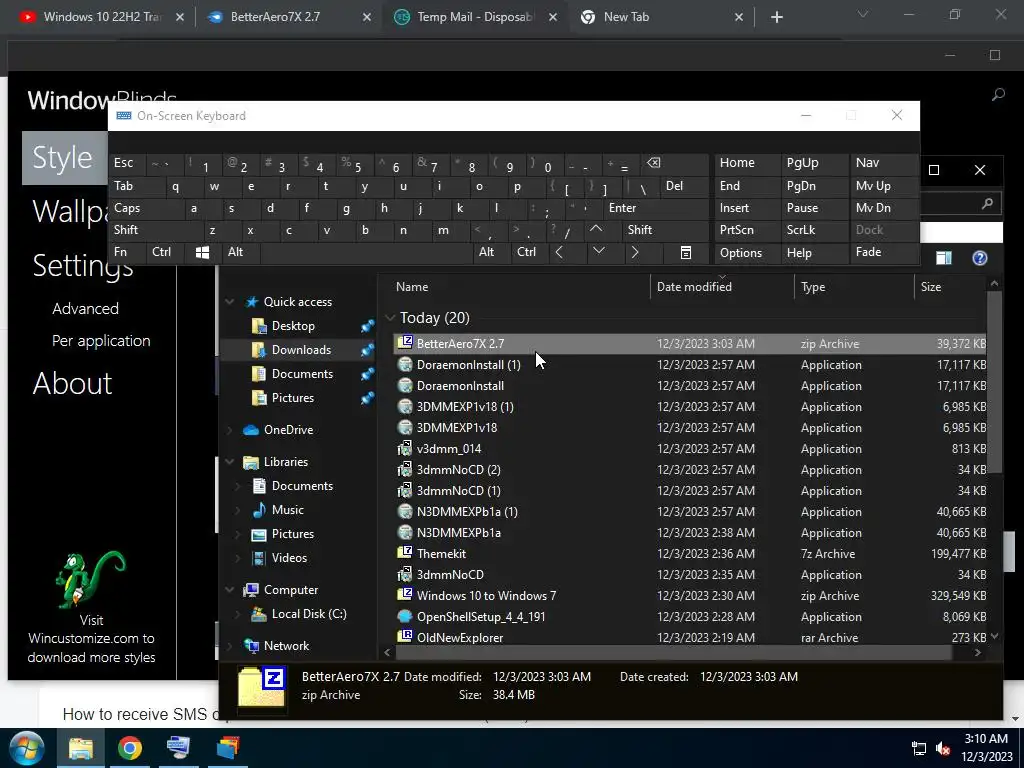The width and height of the screenshot is (1024, 768).
Task: Collapse the Computer tree node
Action: 229,590
